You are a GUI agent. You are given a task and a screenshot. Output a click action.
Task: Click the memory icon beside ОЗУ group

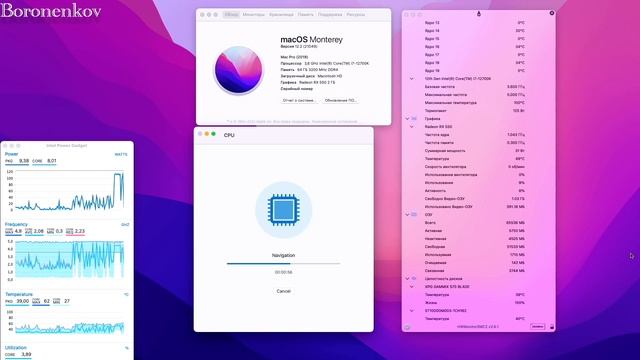point(414,214)
